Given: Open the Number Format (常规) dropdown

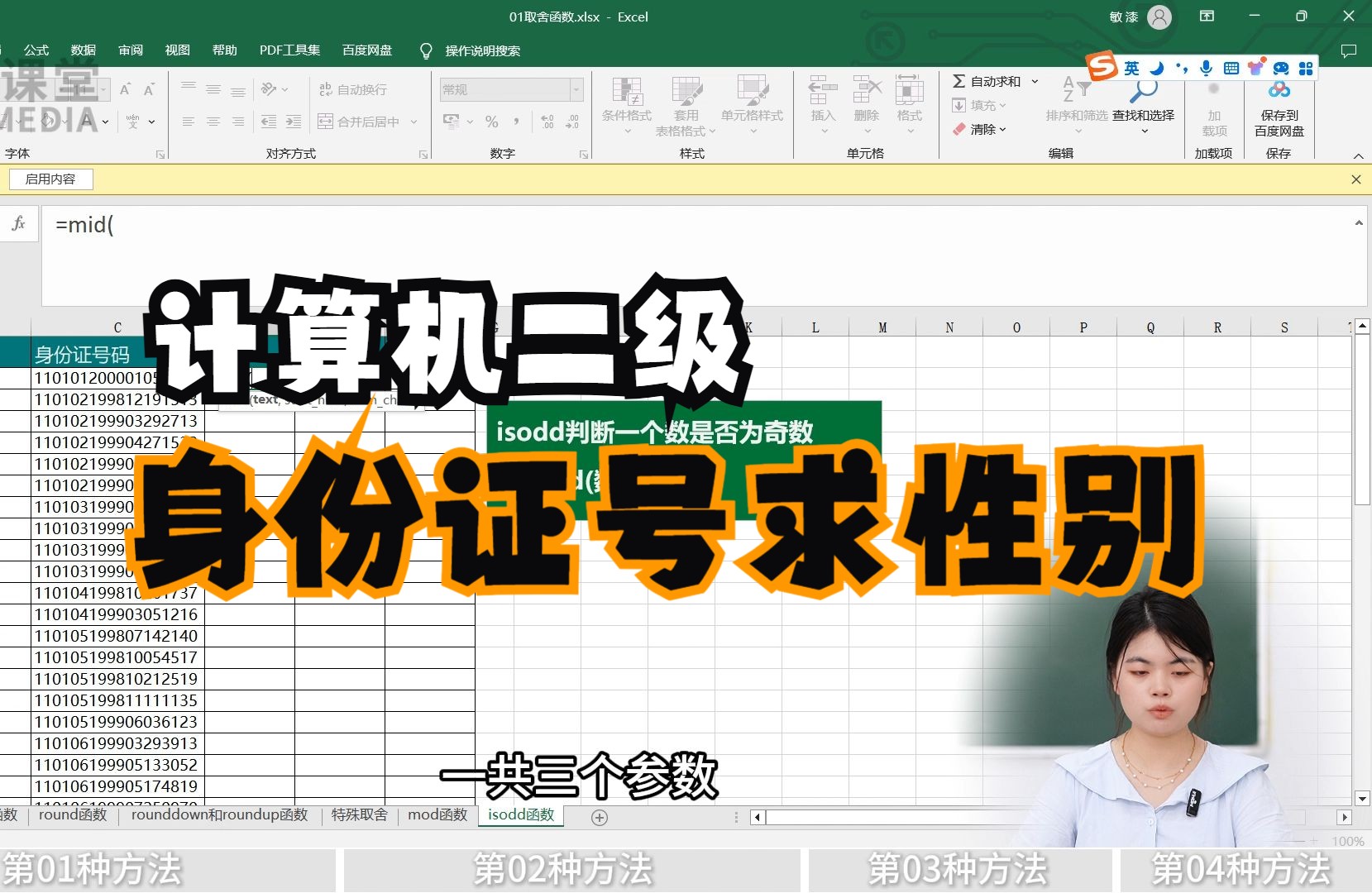Looking at the screenshot, I should point(576,89).
